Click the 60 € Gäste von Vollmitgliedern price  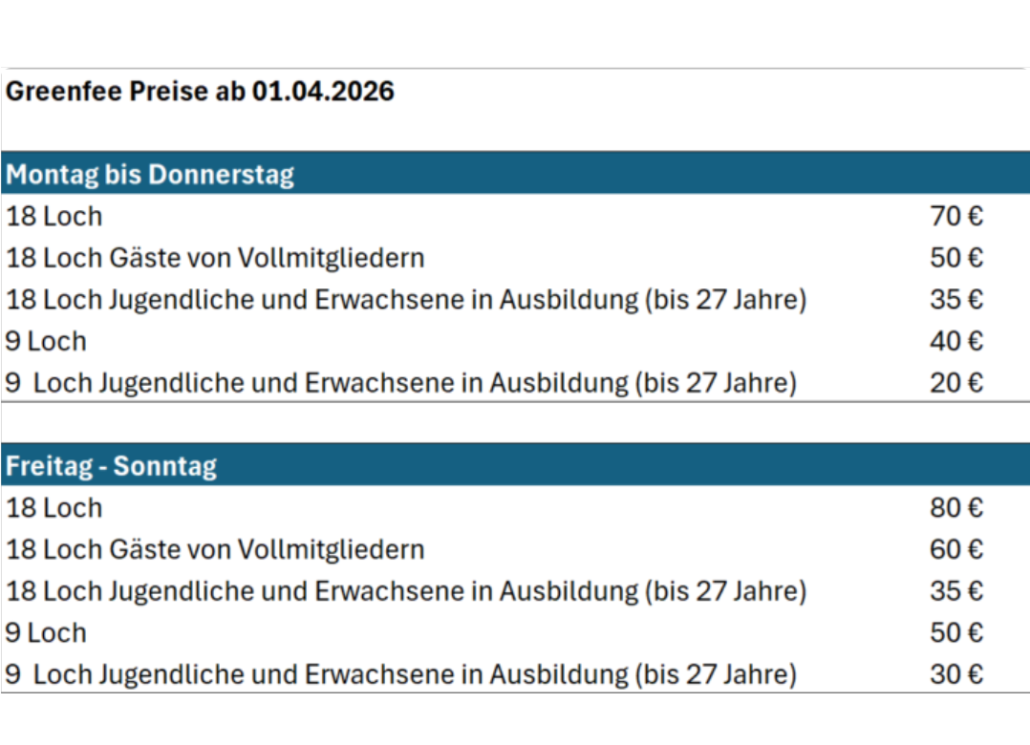[956, 550]
